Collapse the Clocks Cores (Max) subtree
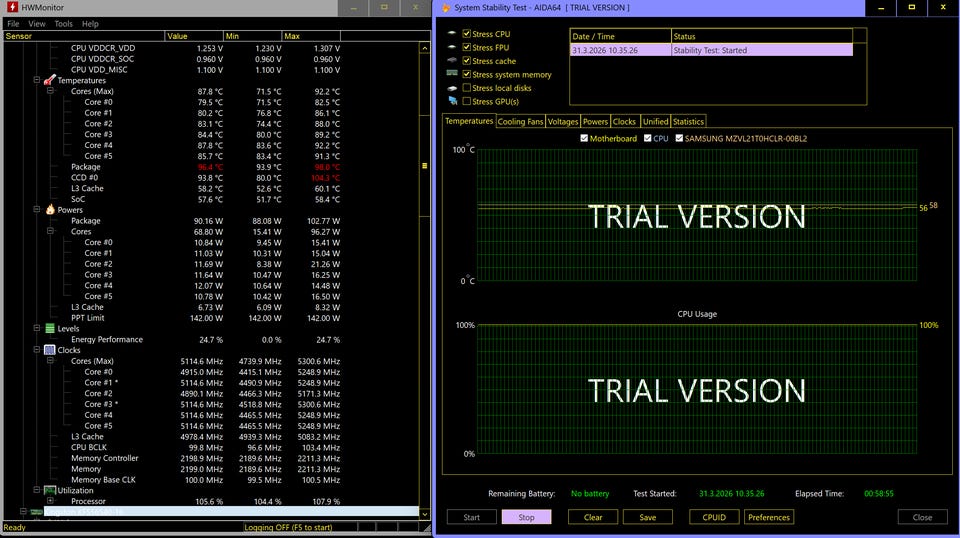The image size is (960, 538). [x=50, y=361]
